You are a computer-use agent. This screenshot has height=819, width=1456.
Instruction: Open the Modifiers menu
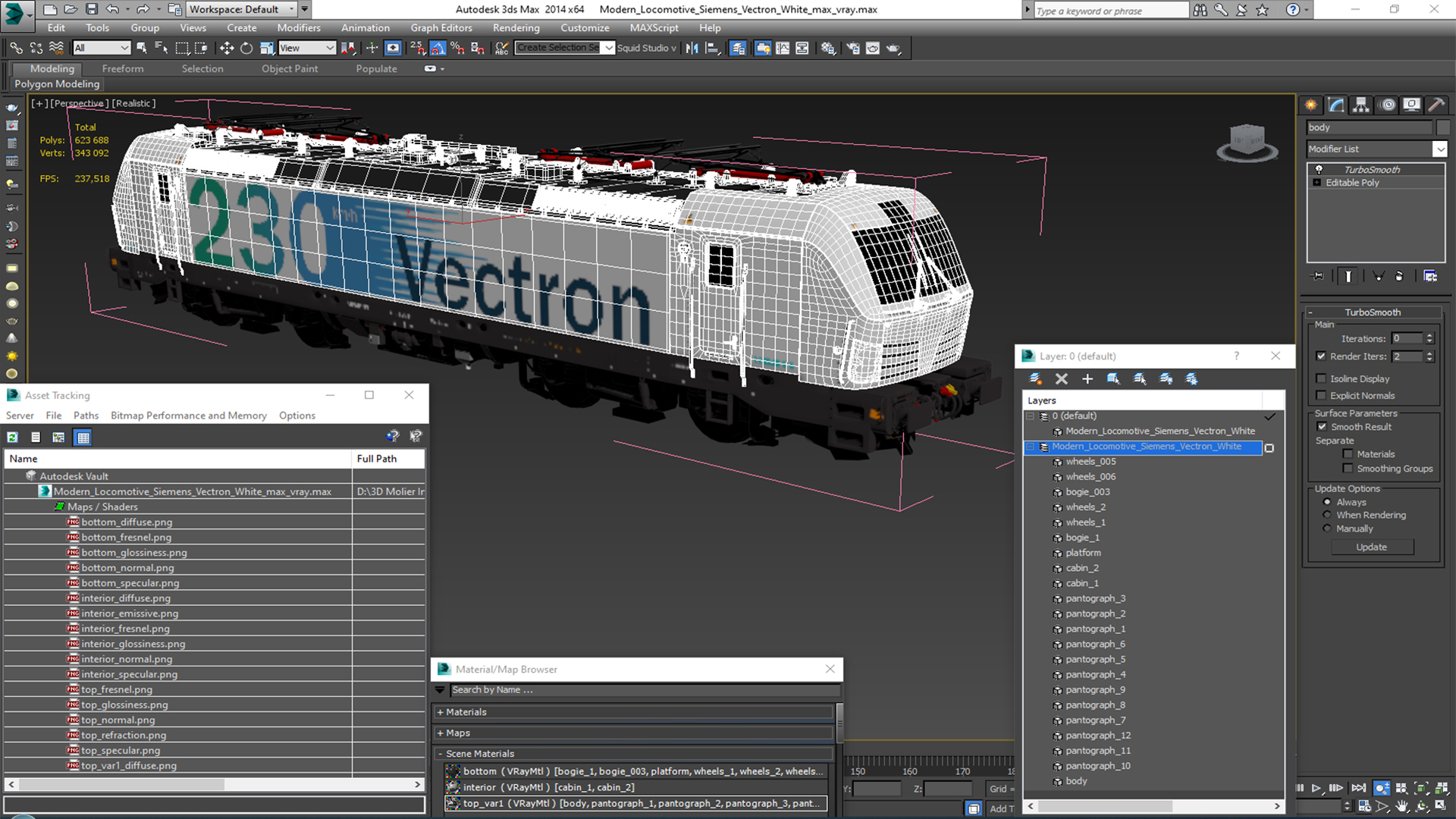[298, 28]
